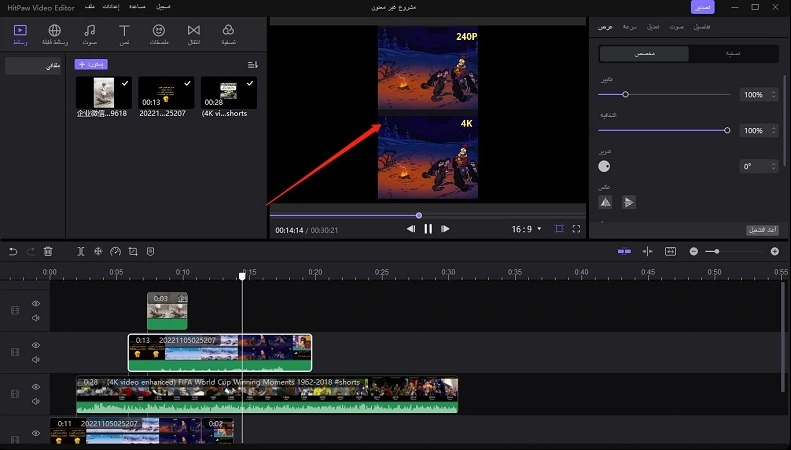Add a marker with the marker icon
Screen dimensions: 791x450
[x=150, y=251]
